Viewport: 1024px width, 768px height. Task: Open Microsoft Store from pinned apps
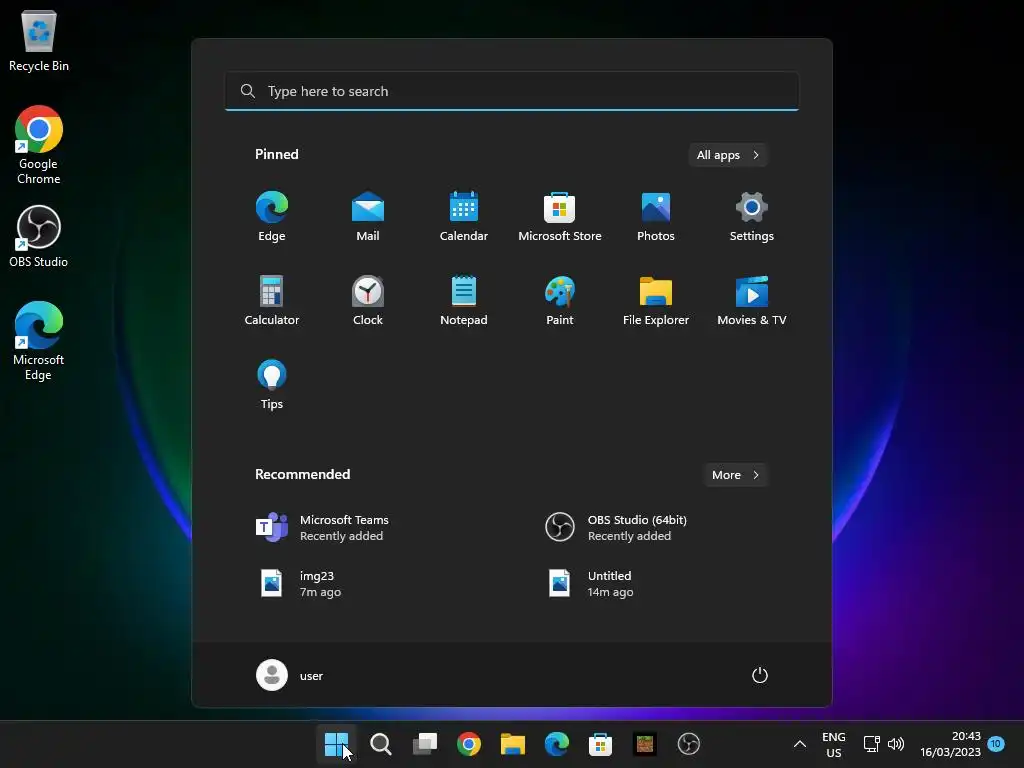click(560, 217)
